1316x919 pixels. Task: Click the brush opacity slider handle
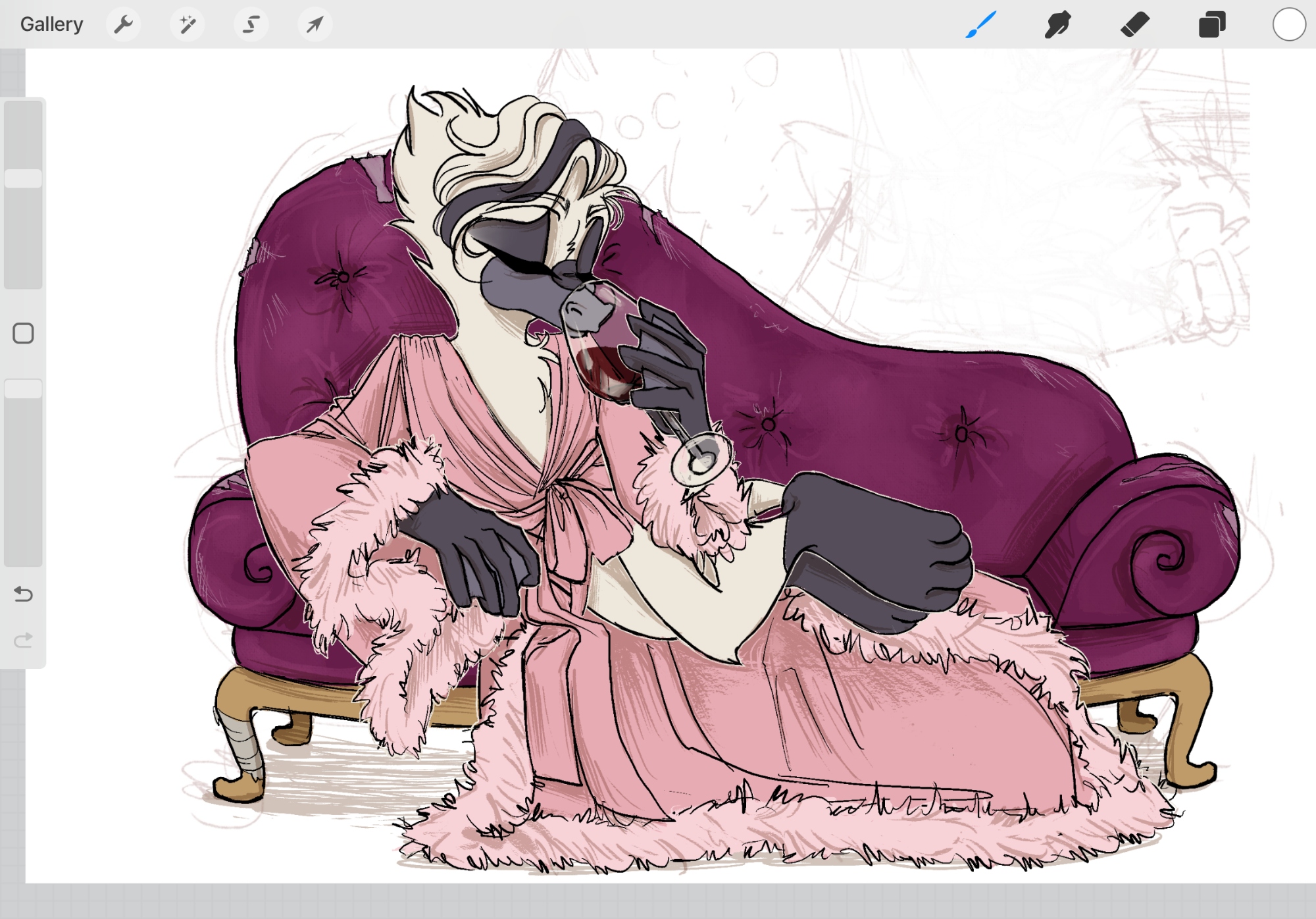point(24,388)
